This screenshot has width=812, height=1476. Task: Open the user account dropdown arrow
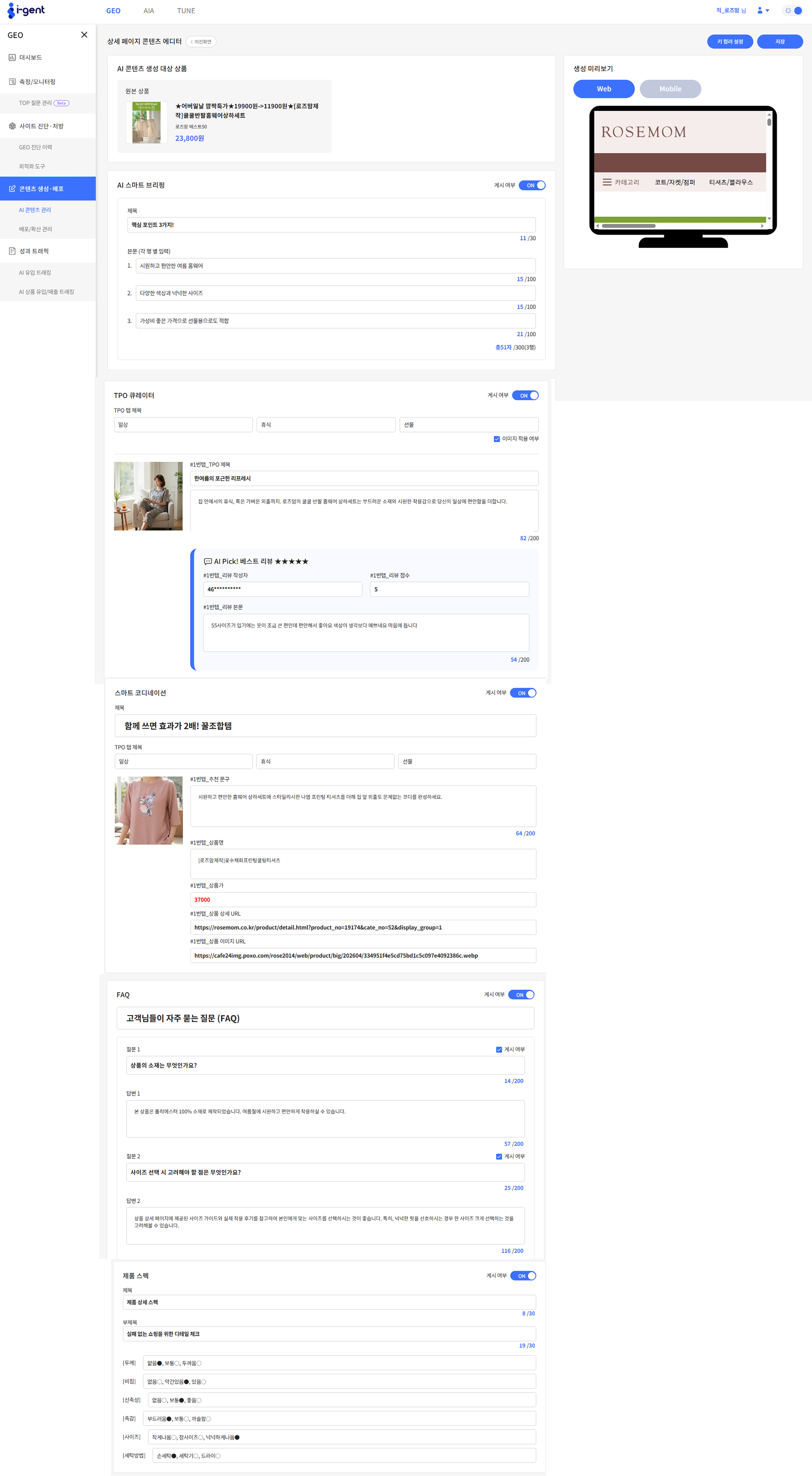pyautogui.click(x=767, y=10)
